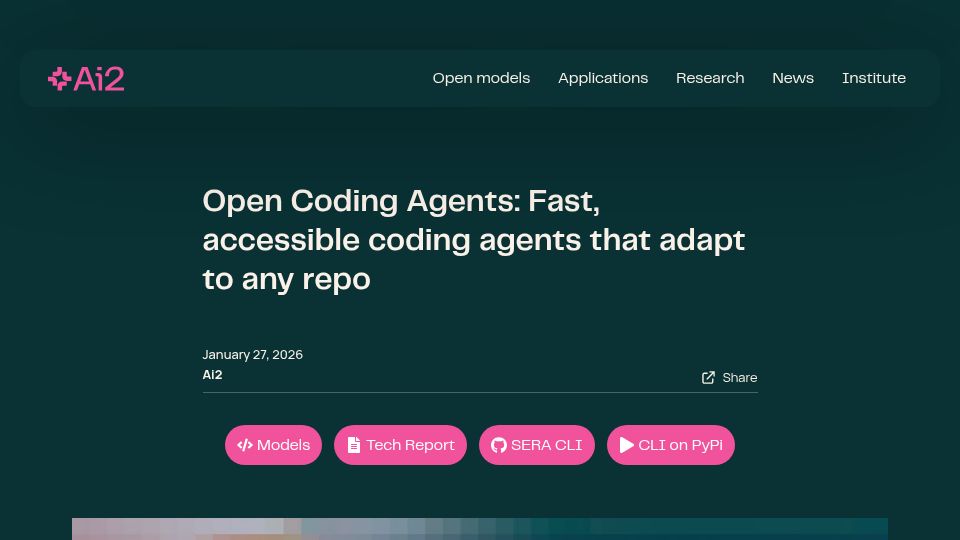Viewport: 960px width, 540px height.
Task: Click the January 27, 2026 date
Action: [252, 355]
